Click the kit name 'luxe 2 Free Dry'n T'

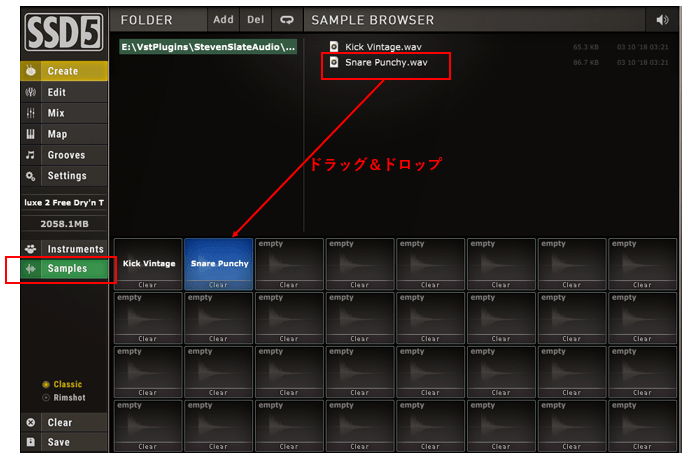coord(64,203)
